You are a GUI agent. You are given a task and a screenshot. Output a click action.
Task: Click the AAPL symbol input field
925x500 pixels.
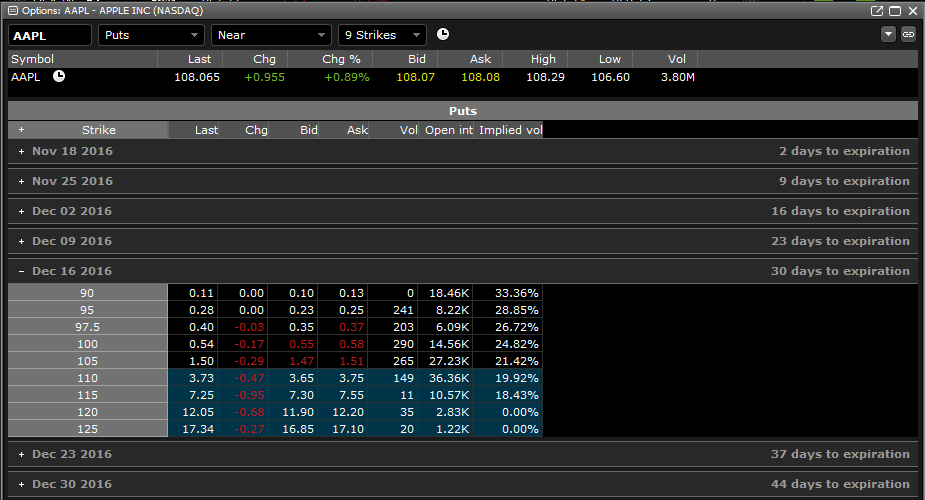(x=50, y=35)
